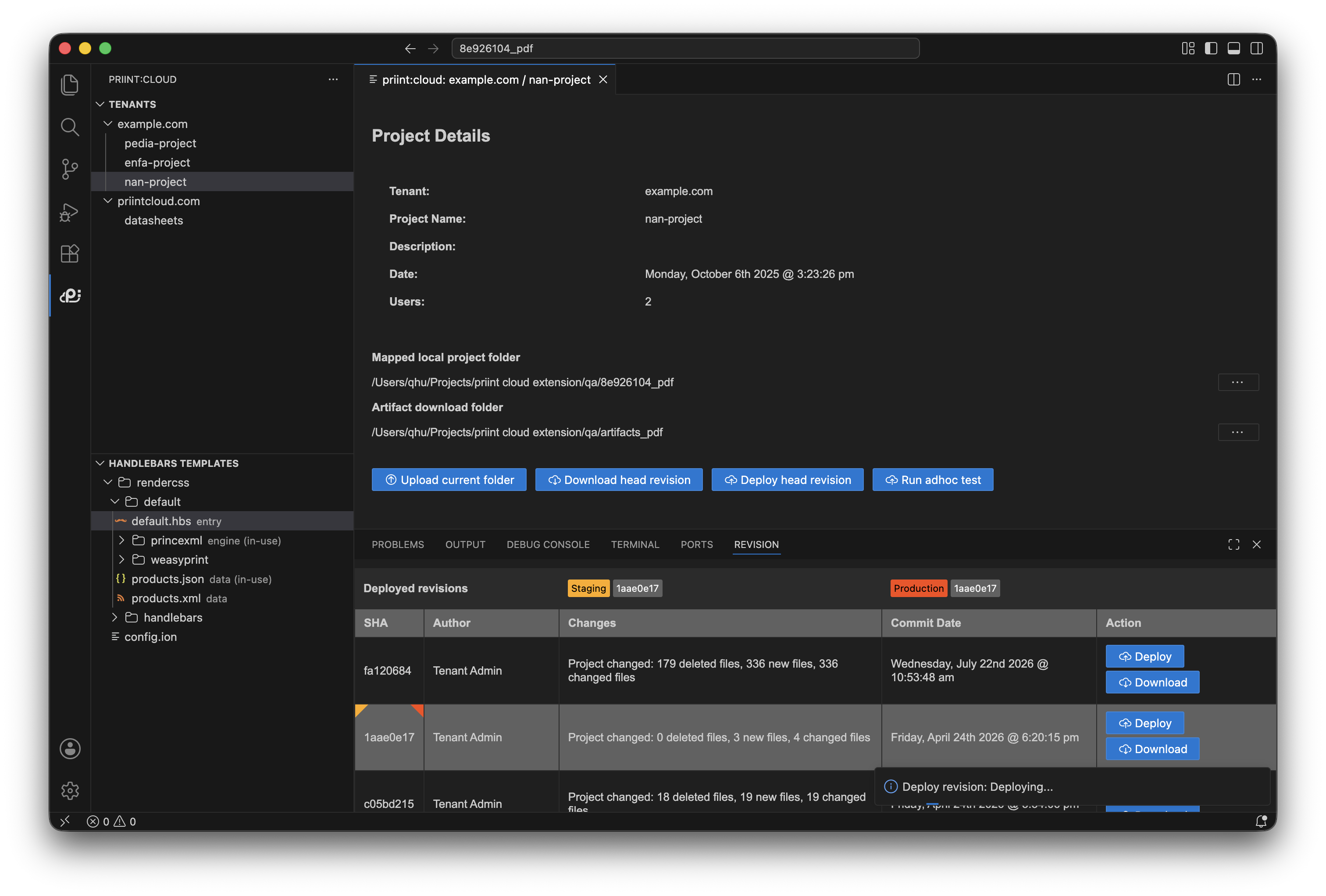Open the Source Control view icon

click(x=70, y=169)
